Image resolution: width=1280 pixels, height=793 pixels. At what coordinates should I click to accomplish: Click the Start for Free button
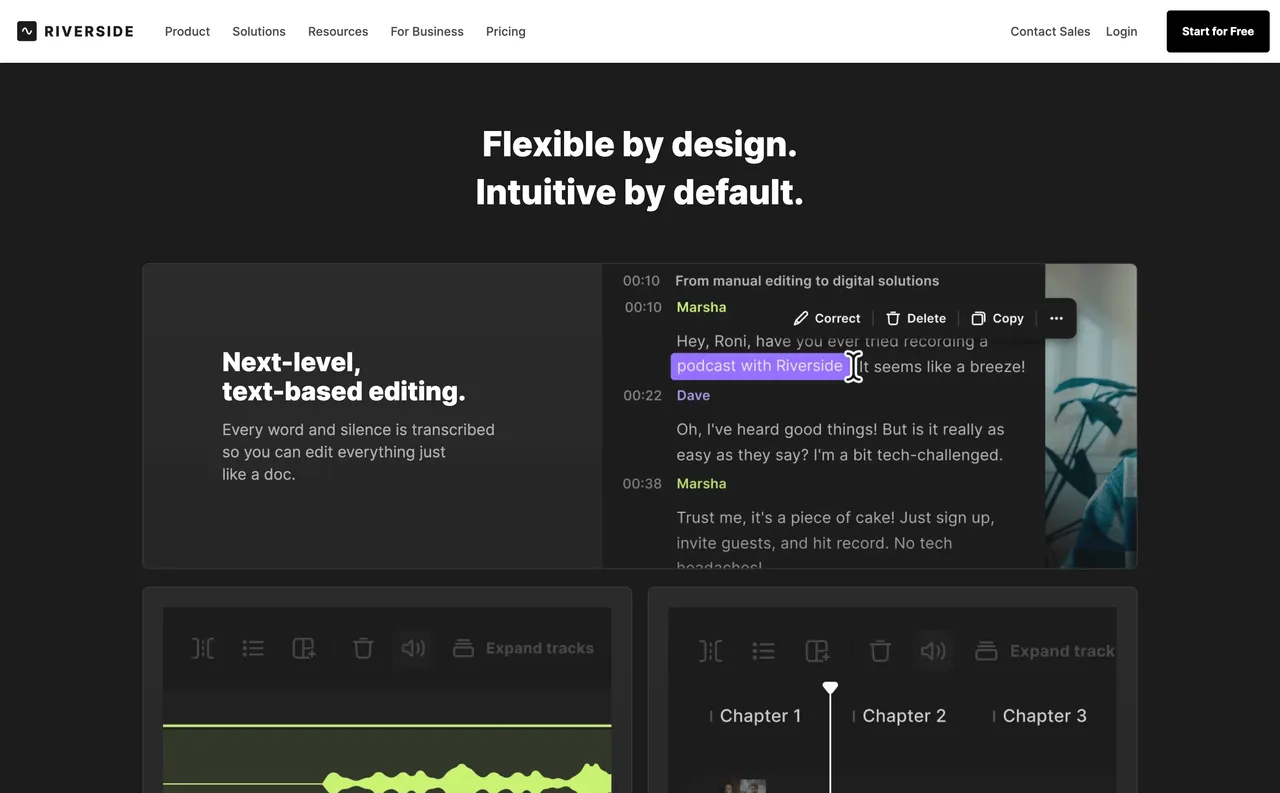pyautogui.click(x=1217, y=31)
